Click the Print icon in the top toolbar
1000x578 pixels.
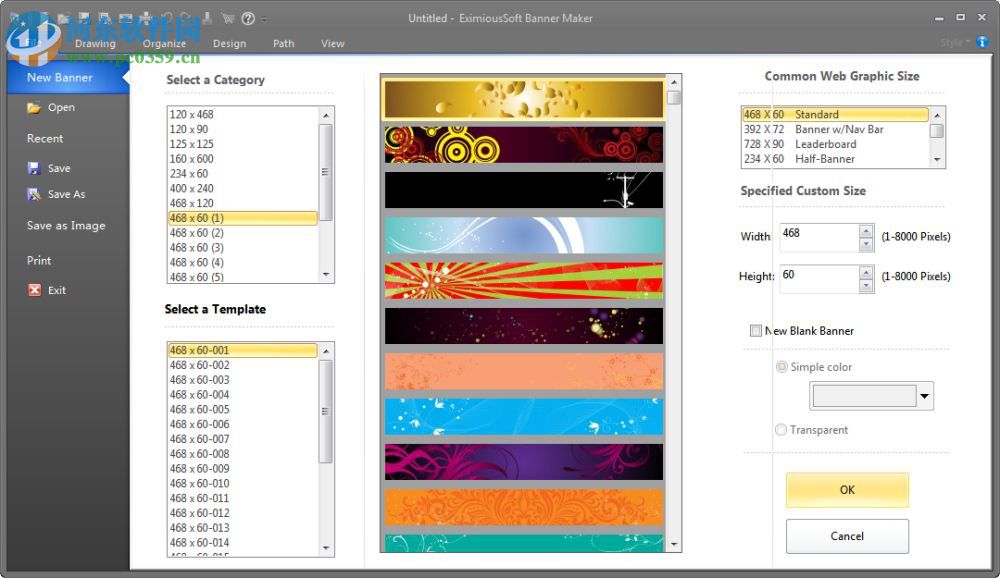[x=207, y=17]
